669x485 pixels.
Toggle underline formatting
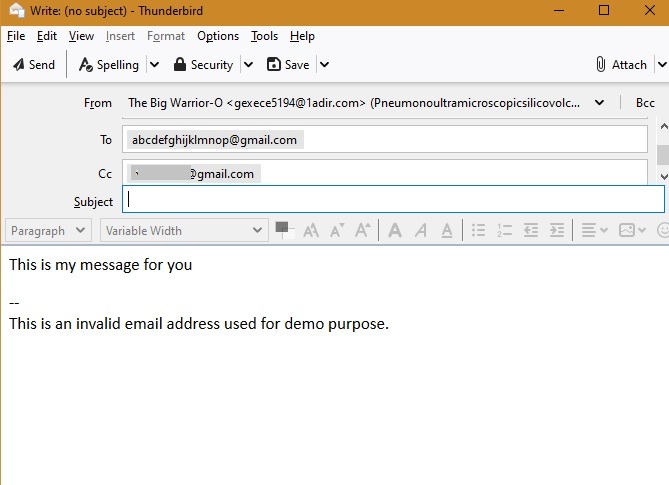pyautogui.click(x=447, y=230)
